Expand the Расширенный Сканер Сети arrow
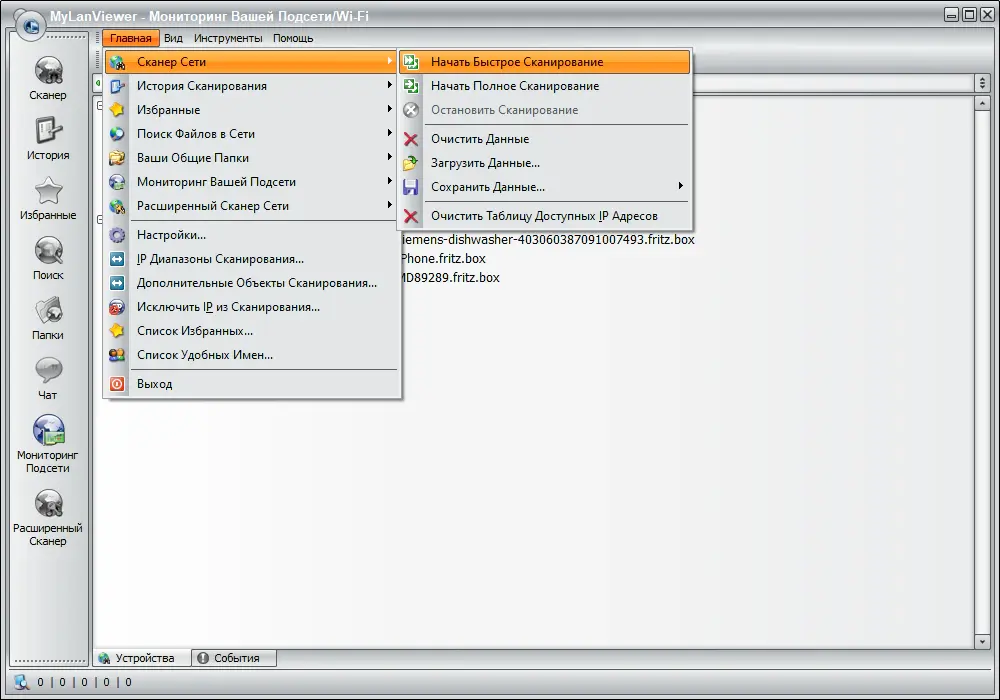The width and height of the screenshot is (1000, 700). coord(389,205)
